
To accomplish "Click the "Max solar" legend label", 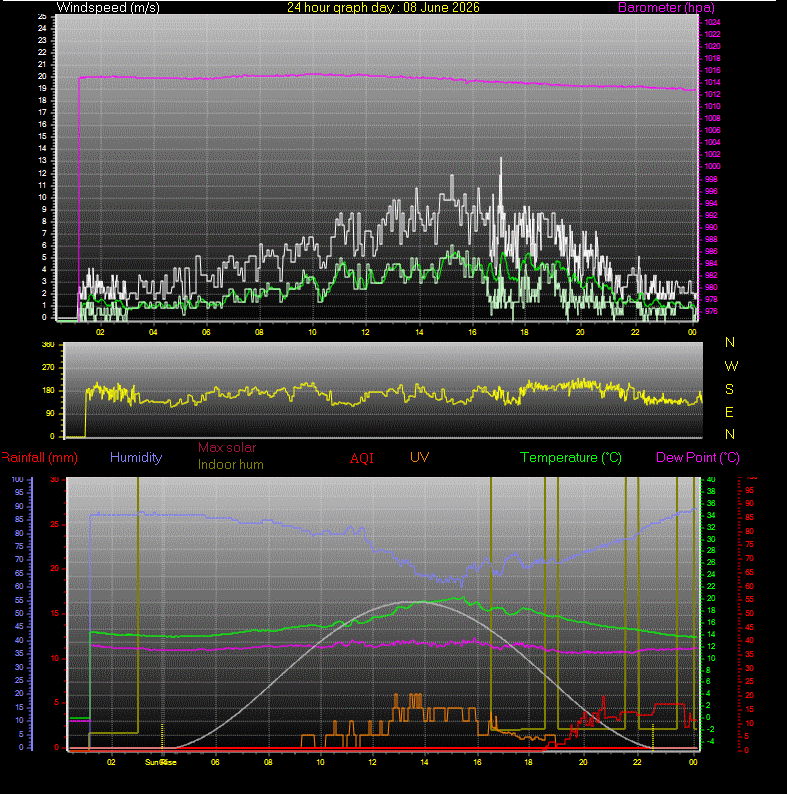I will tap(227, 448).
